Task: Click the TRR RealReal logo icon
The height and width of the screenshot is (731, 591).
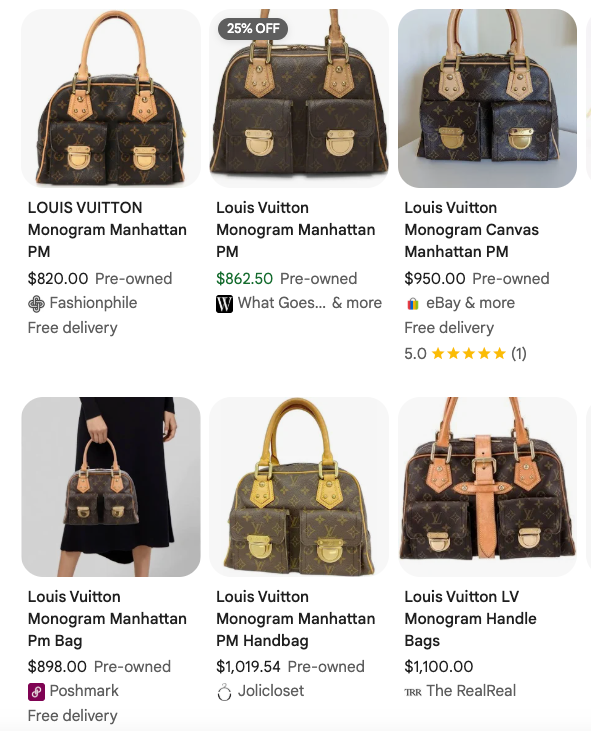Action: (413, 692)
